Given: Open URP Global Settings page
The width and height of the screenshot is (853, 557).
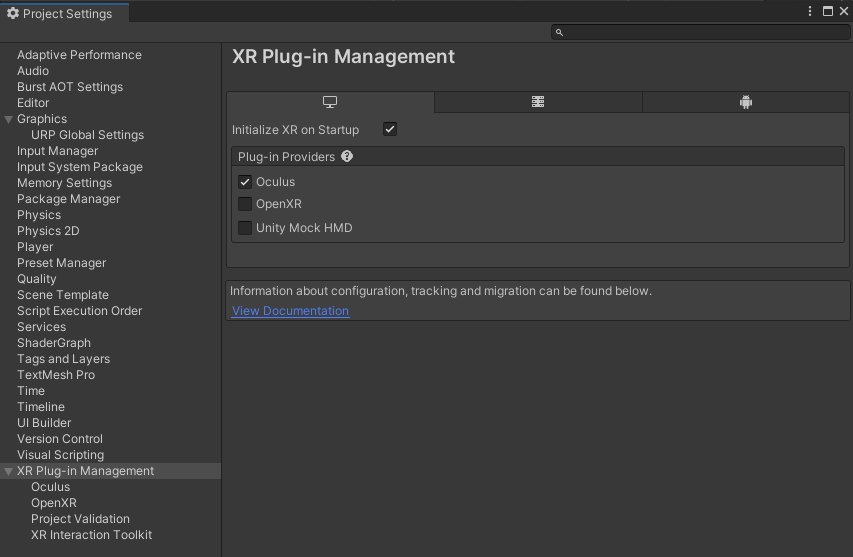Looking at the screenshot, I should point(87,135).
